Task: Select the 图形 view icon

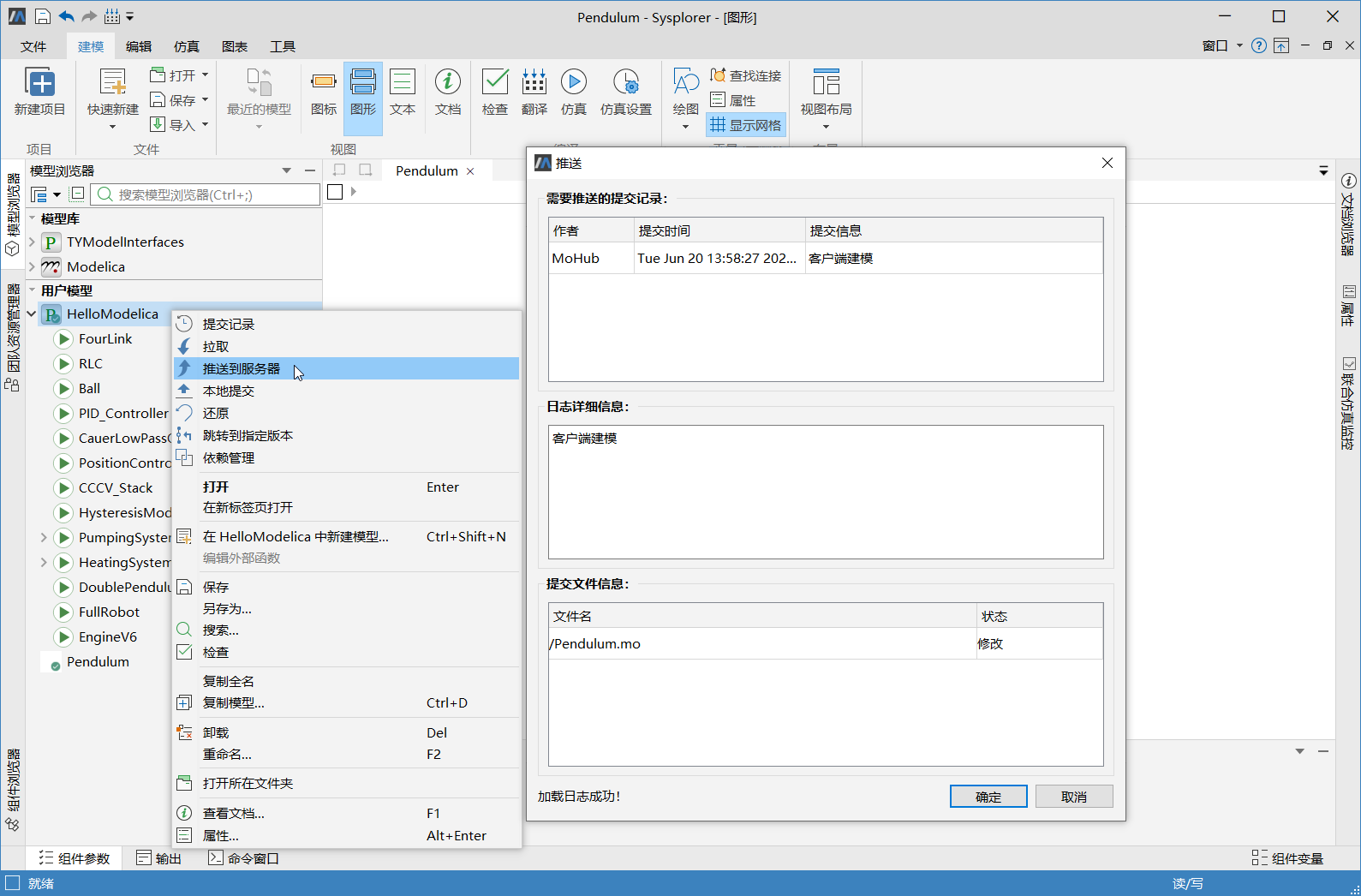Action: point(363,81)
